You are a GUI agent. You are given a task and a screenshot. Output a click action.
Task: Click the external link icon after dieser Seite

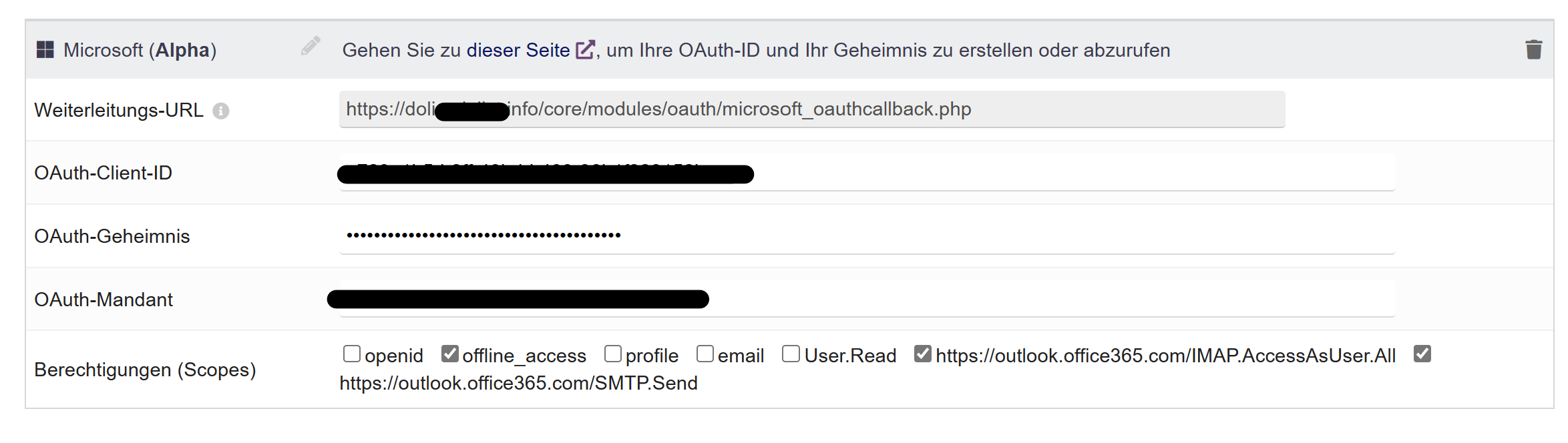pyautogui.click(x=585, y=50)
